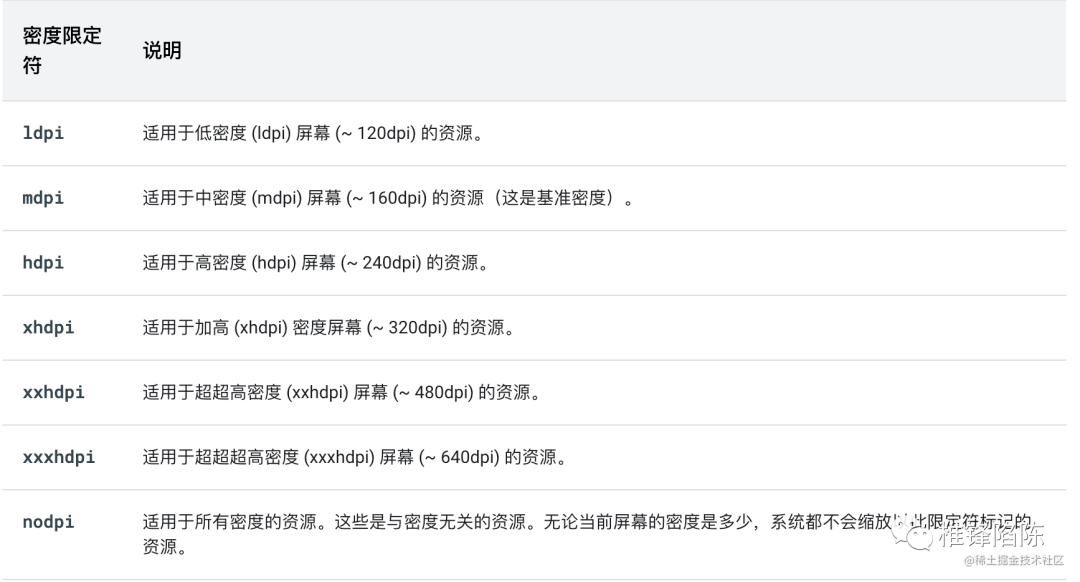Select the ldpi qualifier label

coord(44,133)
